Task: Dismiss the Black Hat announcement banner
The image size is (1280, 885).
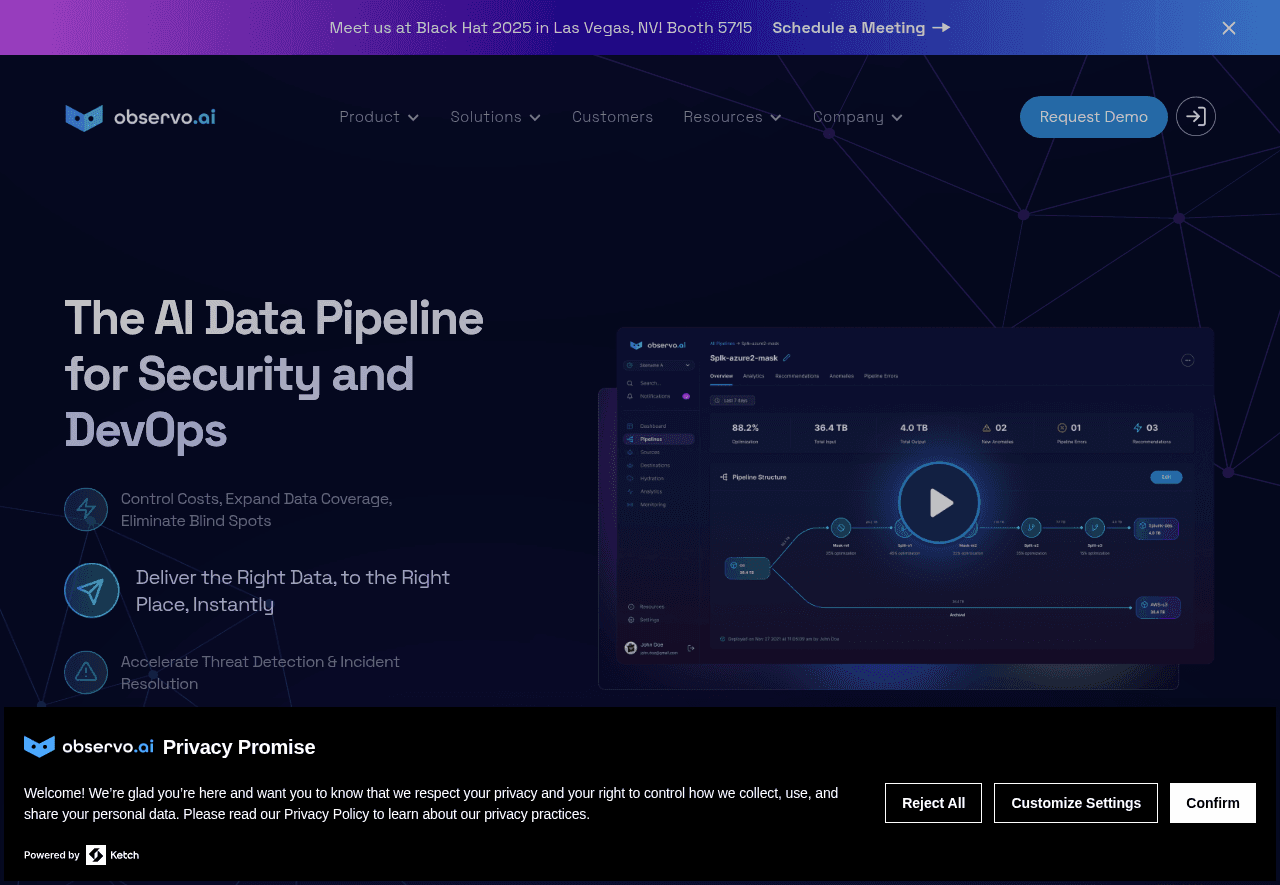Action: (1228, 28)
